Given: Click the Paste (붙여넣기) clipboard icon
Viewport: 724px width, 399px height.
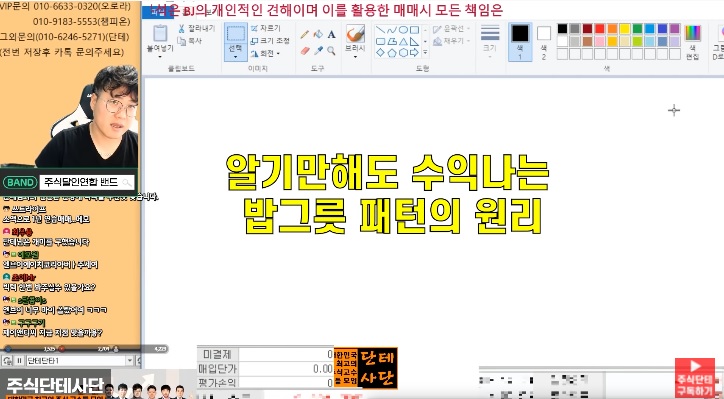Looking at the screenshot, I should pos(160,33).
